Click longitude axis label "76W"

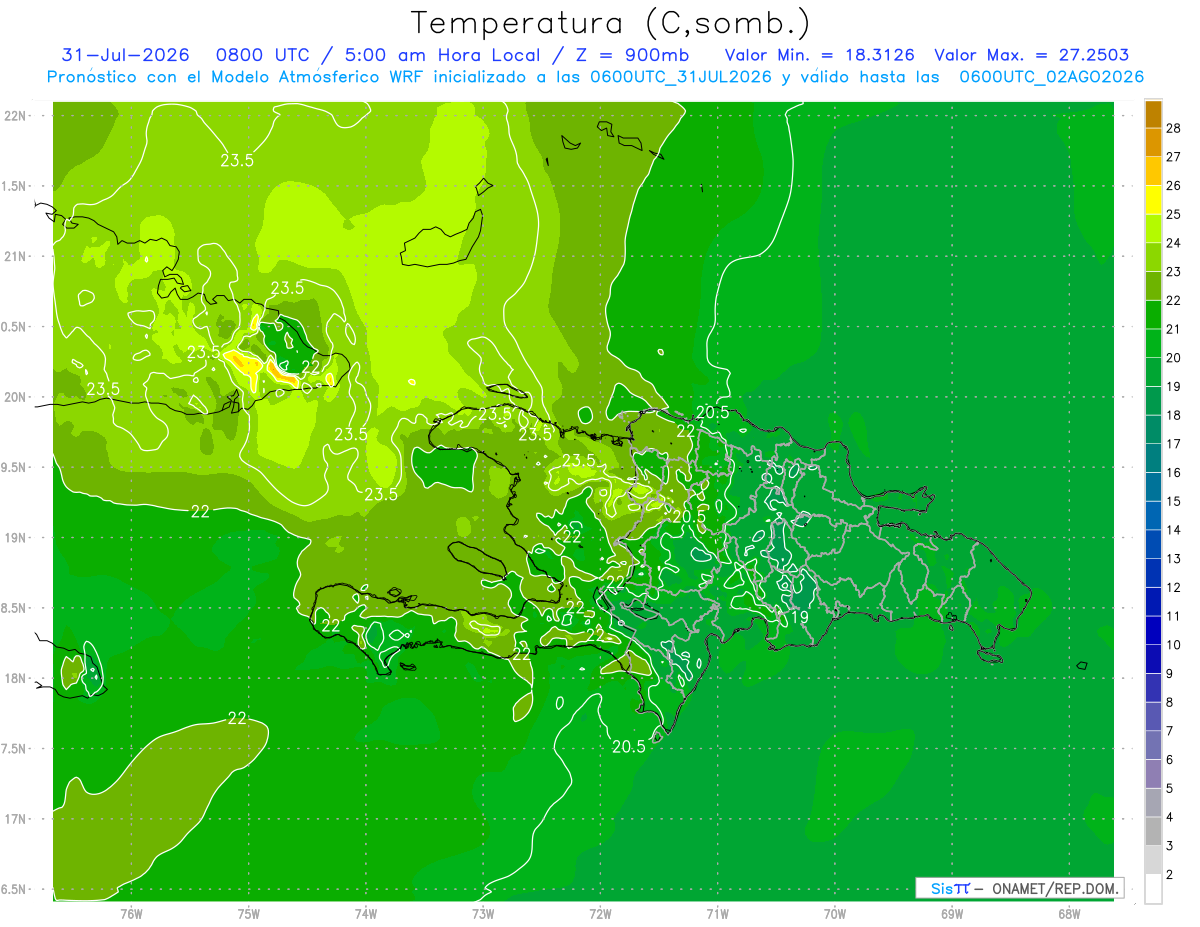(x=131, y=913)
